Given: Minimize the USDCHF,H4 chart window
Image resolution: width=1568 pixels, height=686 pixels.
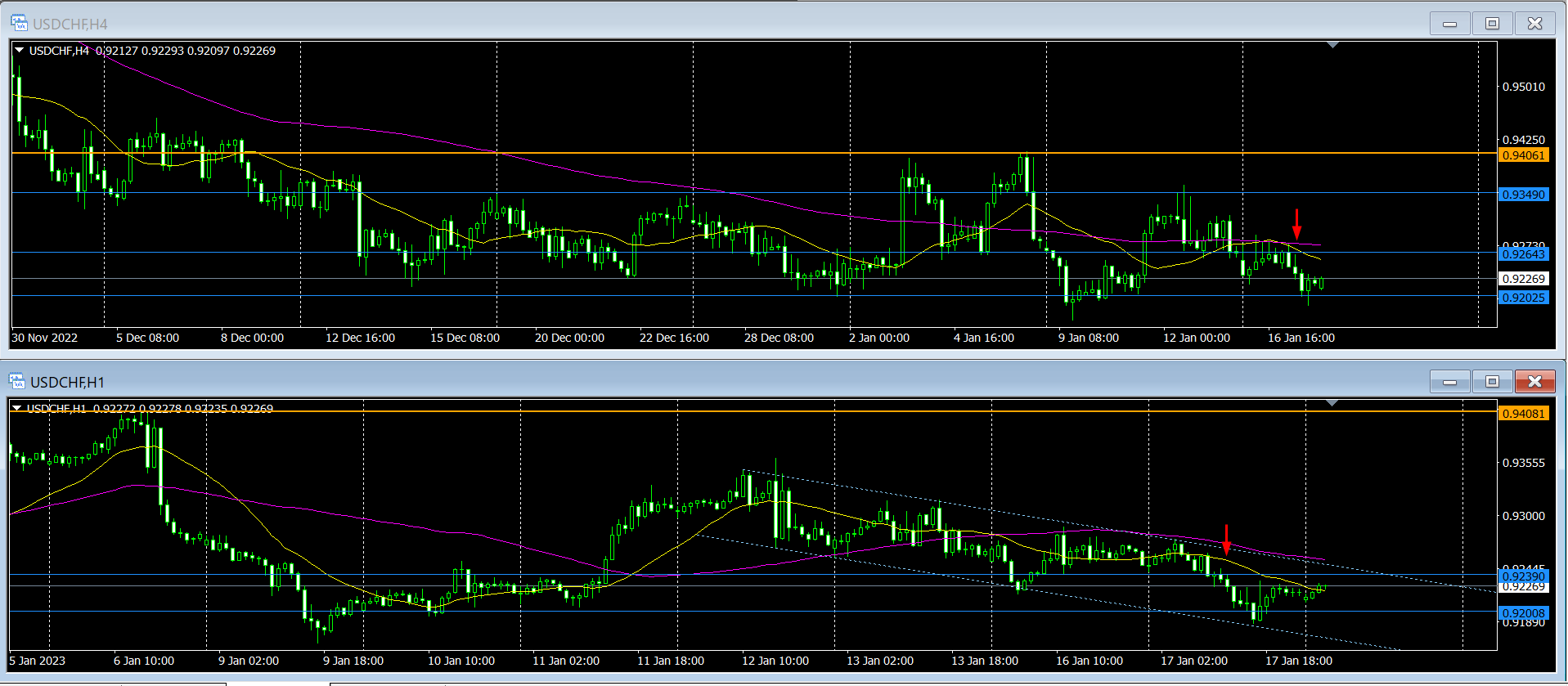Looking at the screenshot, I should pos(1450,24).
